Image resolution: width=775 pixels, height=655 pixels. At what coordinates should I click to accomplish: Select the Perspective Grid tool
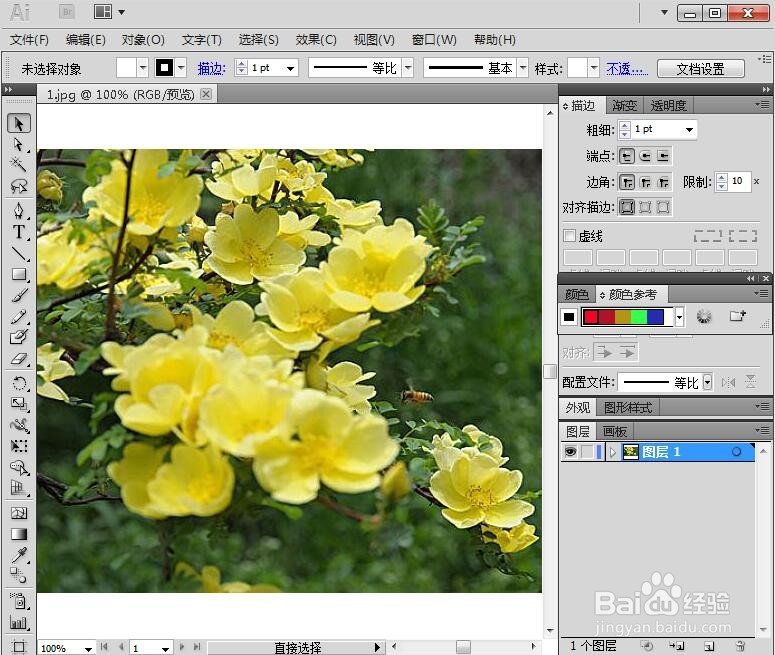[x=19, y=488]
